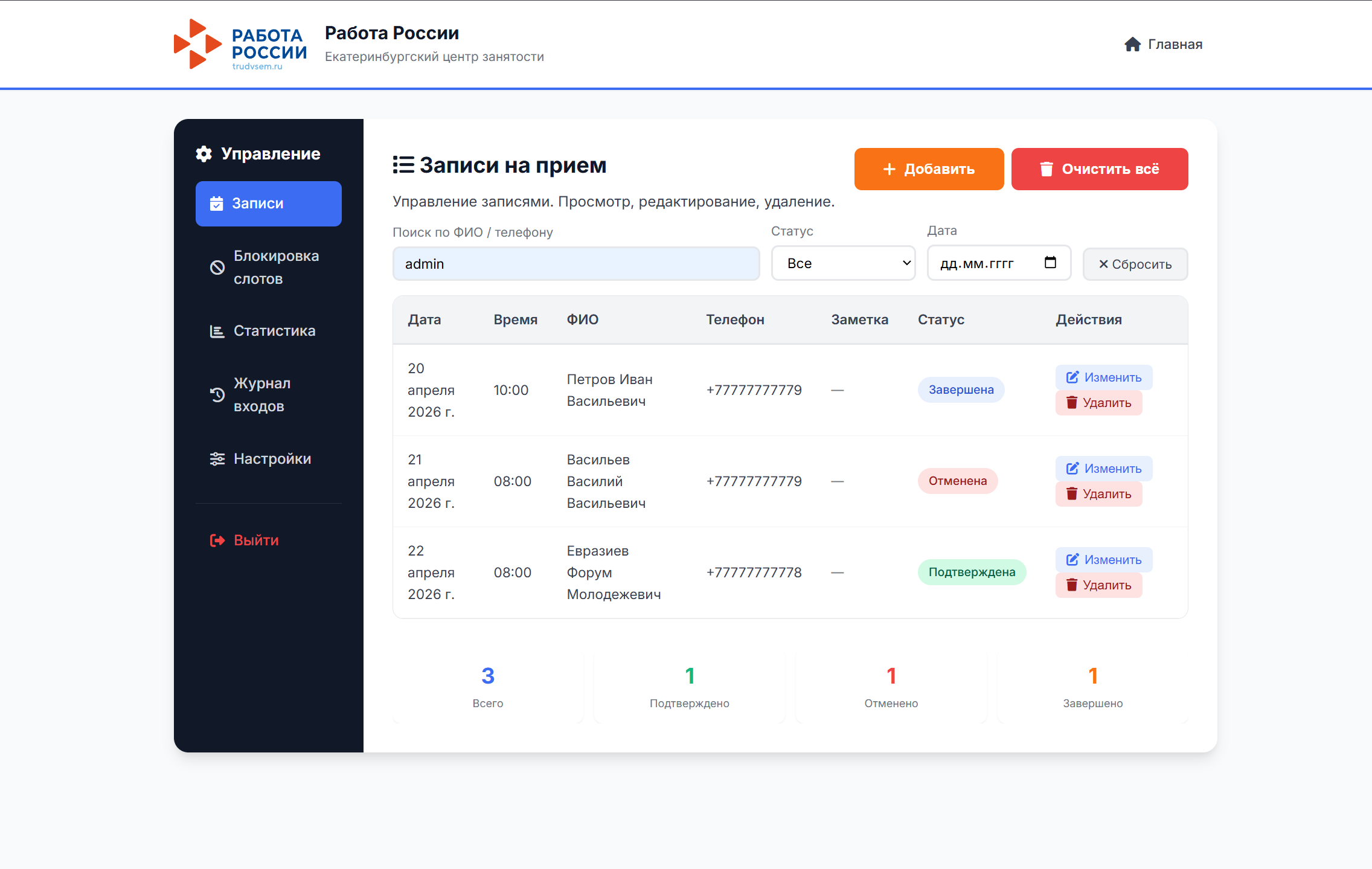Open Статистика using the chart icon
The width and height of the screenshot is (1372, 869).
(217, 330)
